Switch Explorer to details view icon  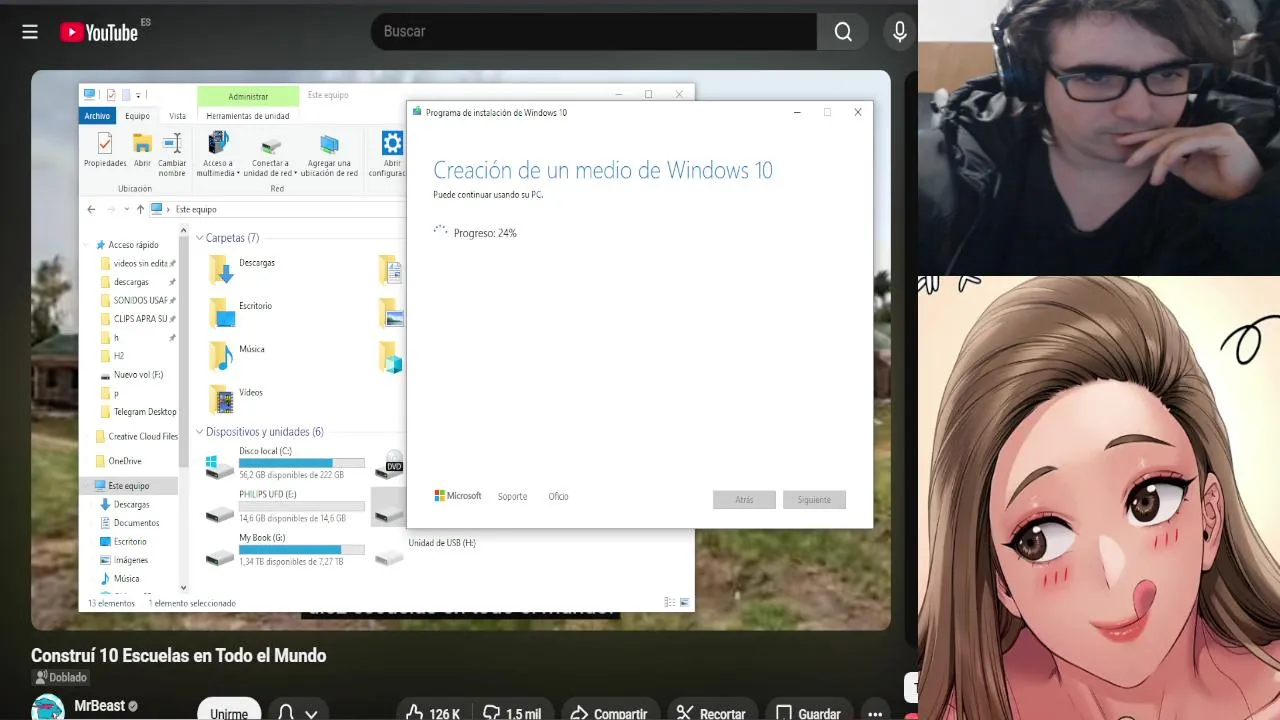(670, 603)
